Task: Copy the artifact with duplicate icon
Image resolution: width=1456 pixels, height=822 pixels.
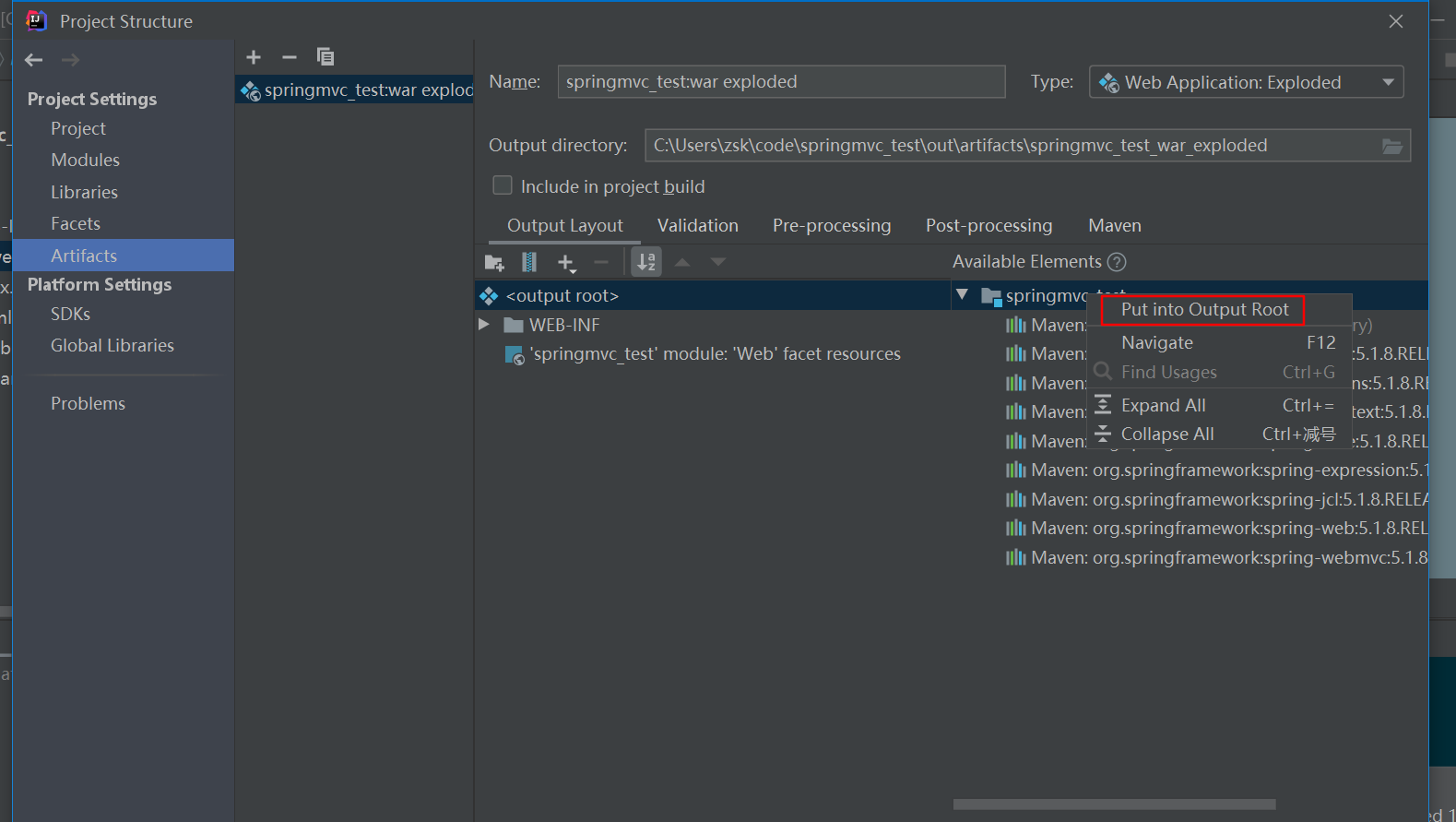Action: tap(325, 57)
